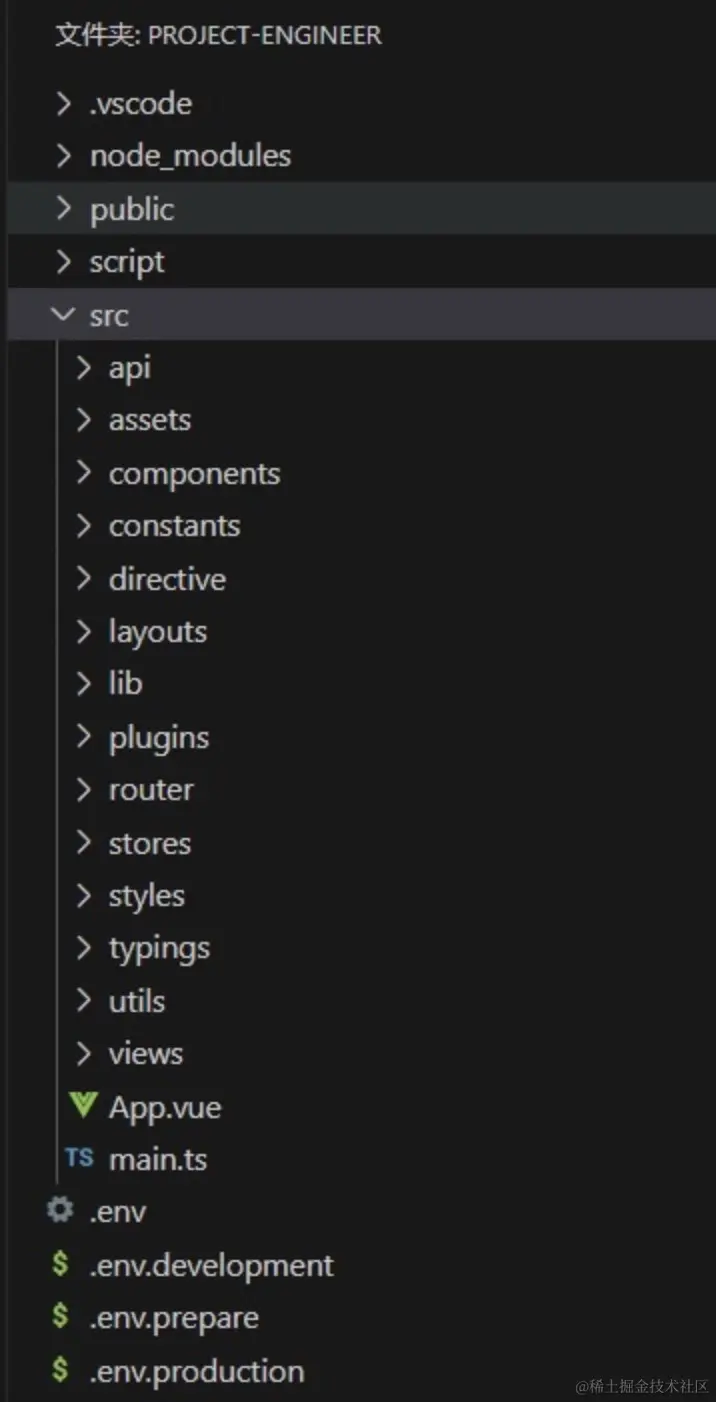Click the dollar icon beside .env.production
The width and height of the screenshot is (716, 1402).
(60, 1370)
